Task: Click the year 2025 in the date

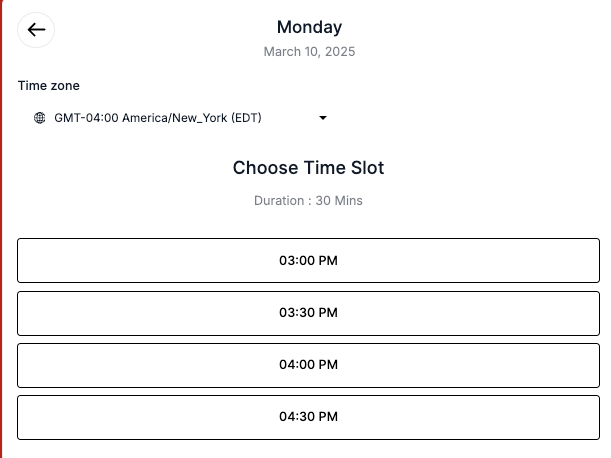Action: [x=339, y=51]
